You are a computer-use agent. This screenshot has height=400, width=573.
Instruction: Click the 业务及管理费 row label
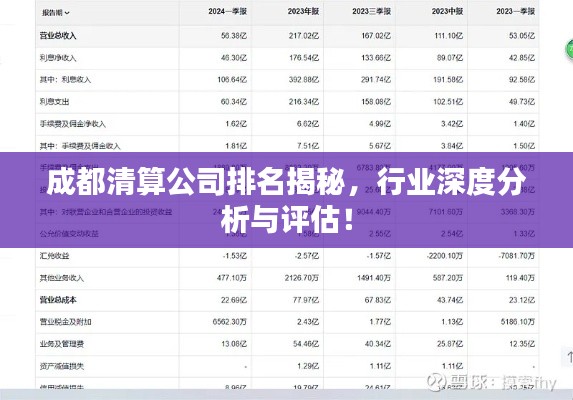[x=61, y=344]
